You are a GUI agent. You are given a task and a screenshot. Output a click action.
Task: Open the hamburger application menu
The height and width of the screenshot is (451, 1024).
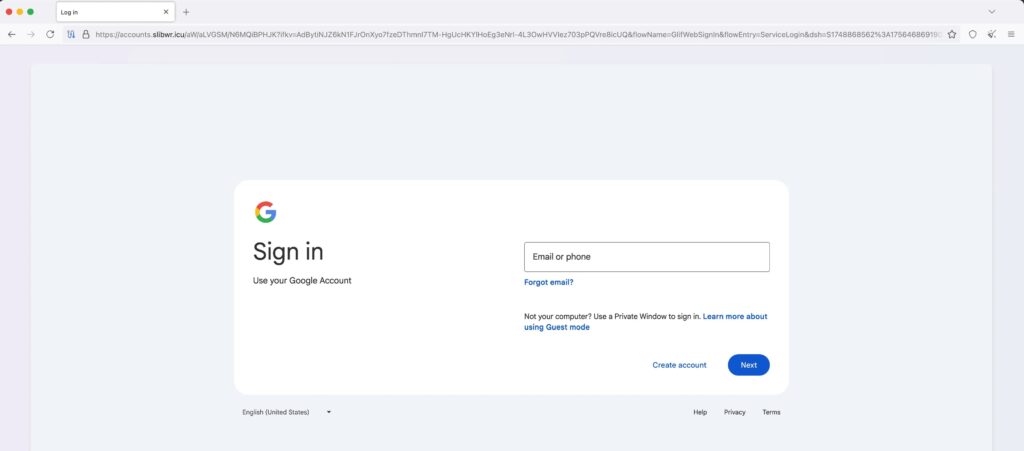[1011, 34]
